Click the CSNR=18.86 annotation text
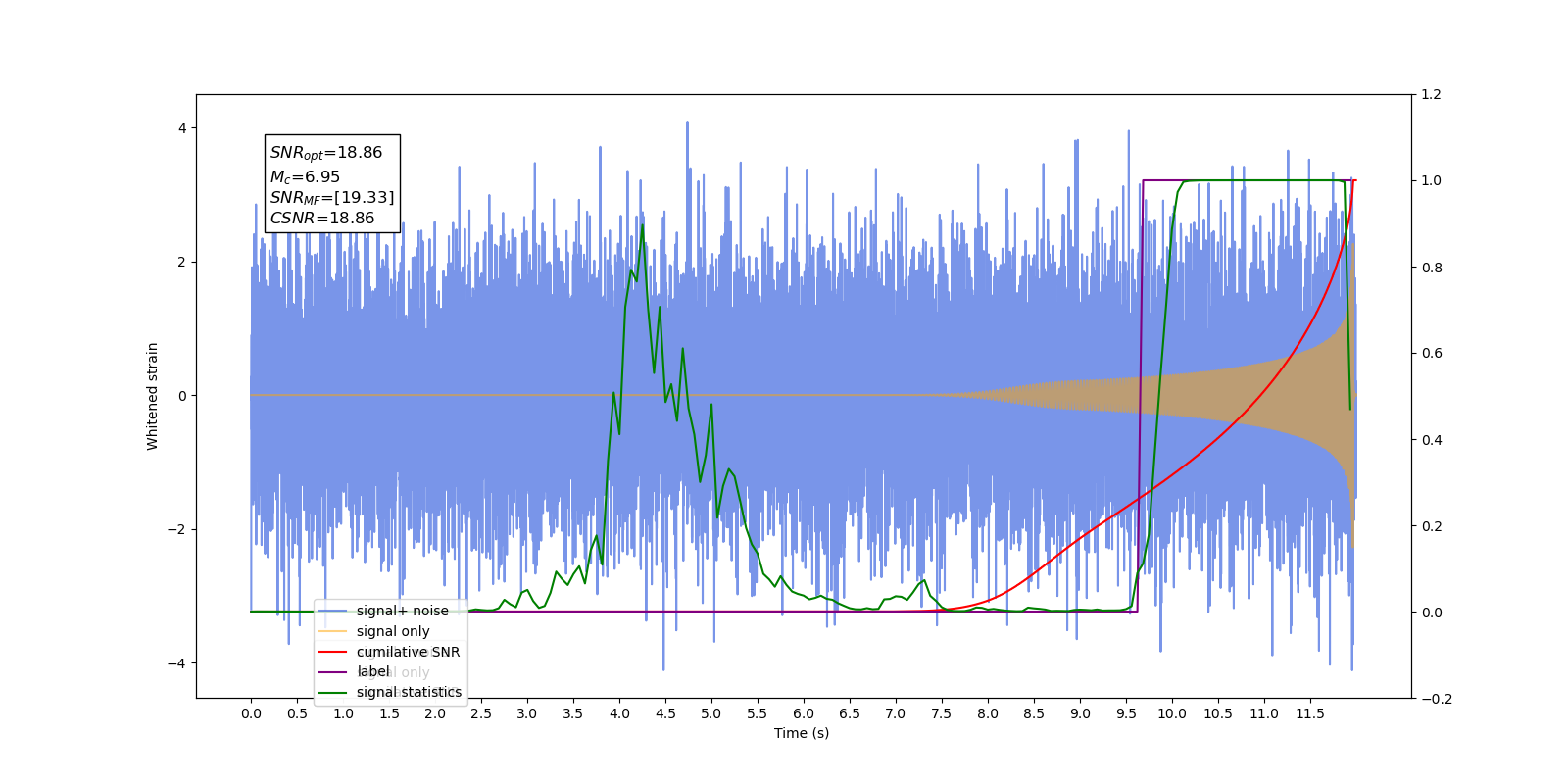The width and height of the screenshot is (1568, 784). [322, 219]
